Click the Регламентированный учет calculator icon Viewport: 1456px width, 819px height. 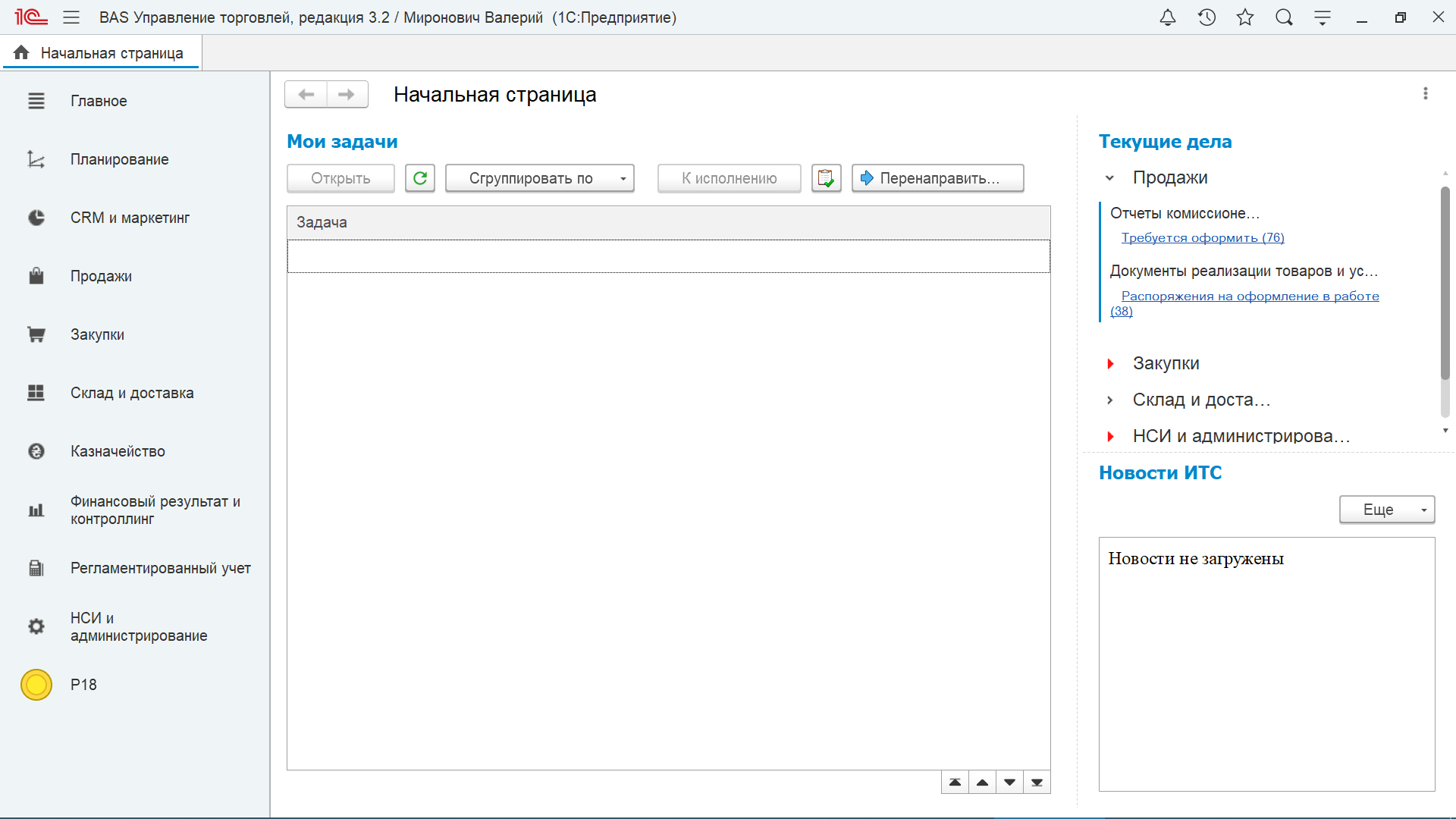point(36,568)
